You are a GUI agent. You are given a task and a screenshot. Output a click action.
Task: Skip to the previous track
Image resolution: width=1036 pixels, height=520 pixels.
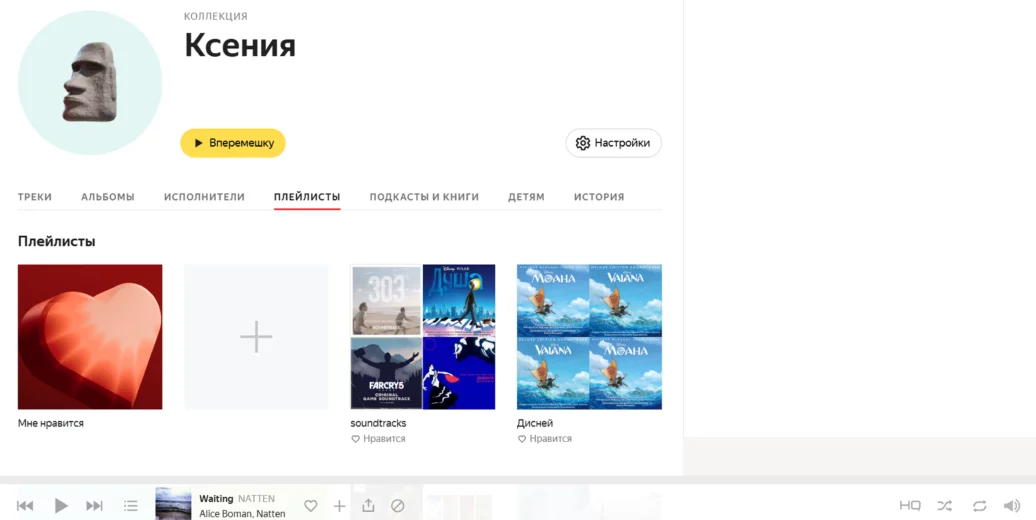click(x=25, y=506)
